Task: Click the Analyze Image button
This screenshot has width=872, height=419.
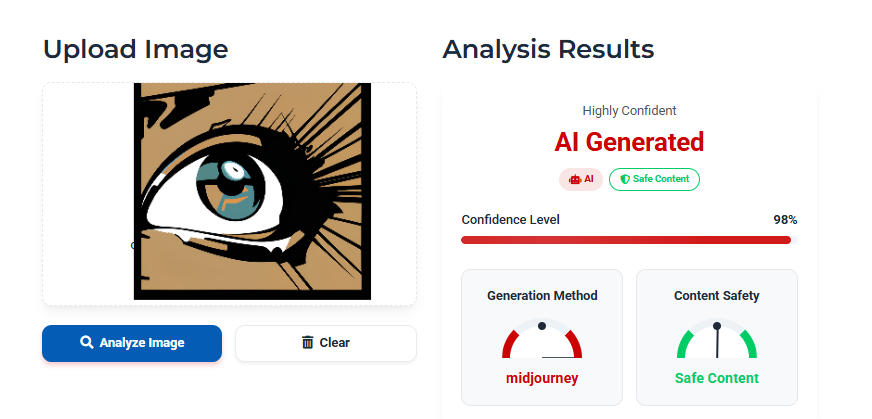Action: [x=132, y=343]
